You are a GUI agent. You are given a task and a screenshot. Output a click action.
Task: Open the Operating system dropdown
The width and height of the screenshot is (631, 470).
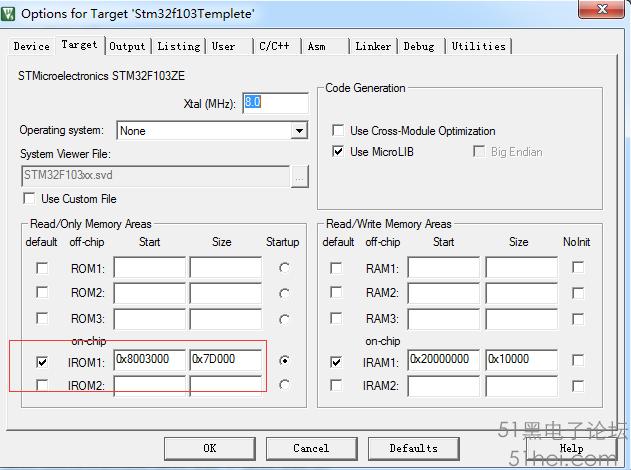click(212, 130)
